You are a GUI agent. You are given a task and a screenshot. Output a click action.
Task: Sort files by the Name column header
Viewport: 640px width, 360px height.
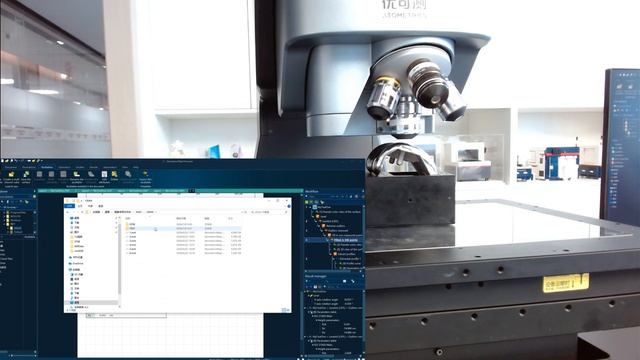coord(128,219)
